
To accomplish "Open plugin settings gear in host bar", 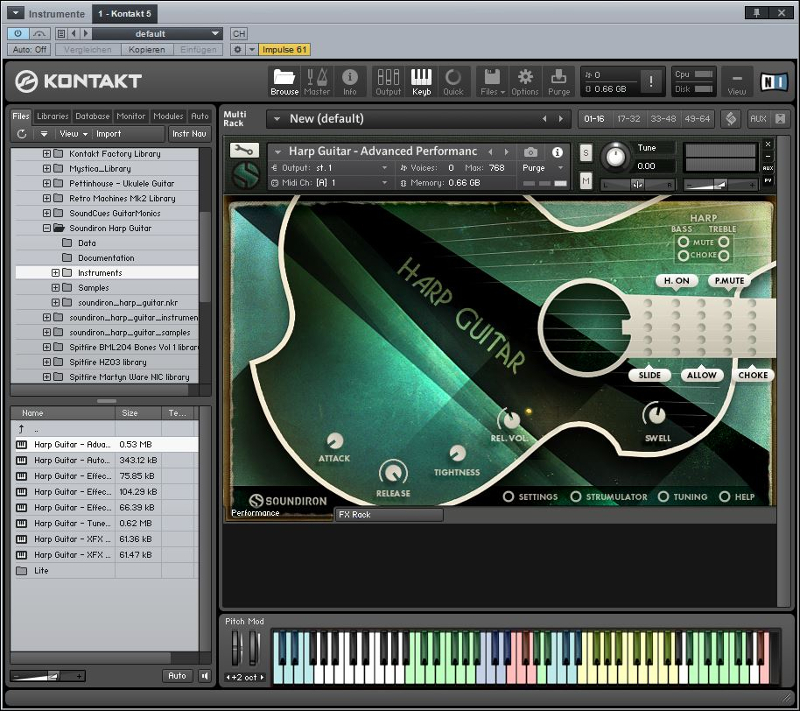I will [x=237, y=49].
